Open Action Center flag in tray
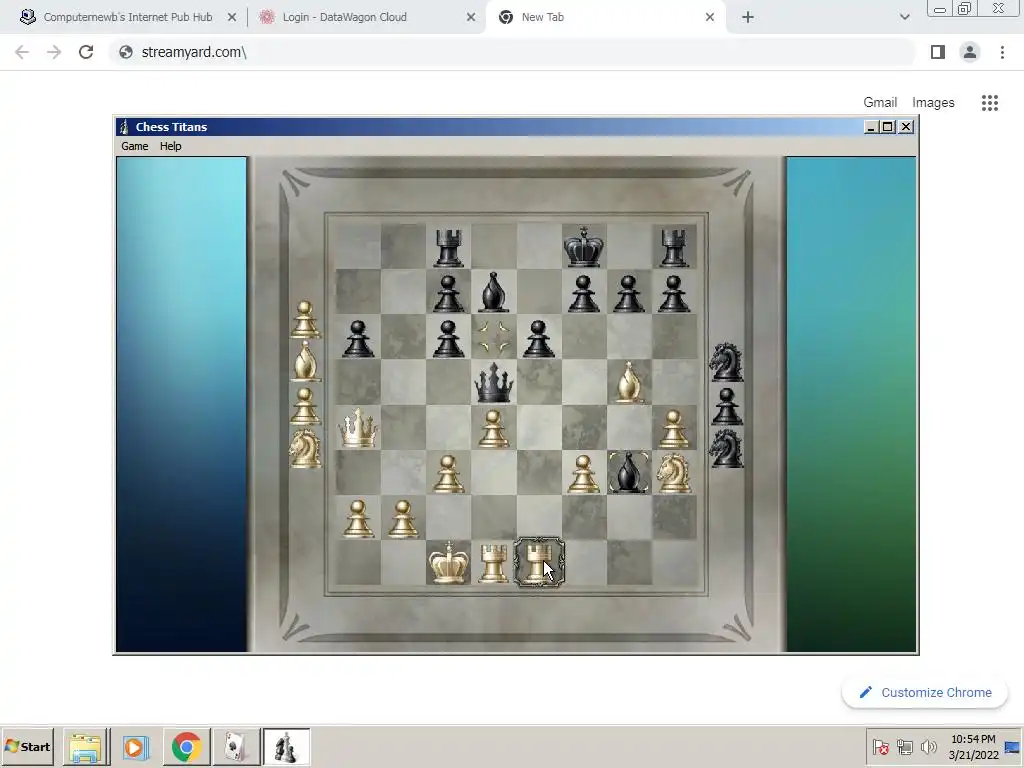The image size is (1024, 768). tap(880, 747)
